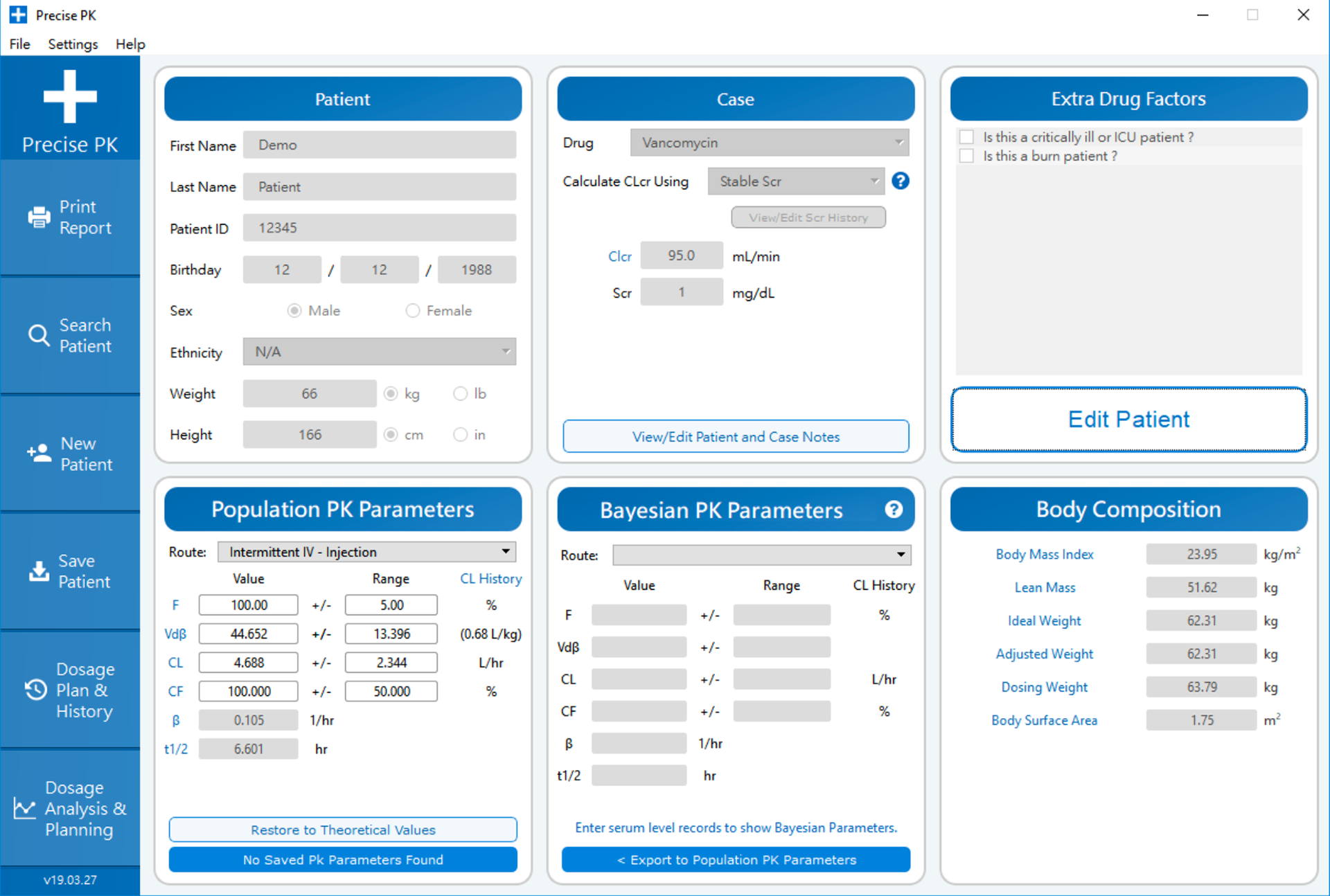Click the Scr field showing 1
1330x896 pixels.
tap(682, 292)
